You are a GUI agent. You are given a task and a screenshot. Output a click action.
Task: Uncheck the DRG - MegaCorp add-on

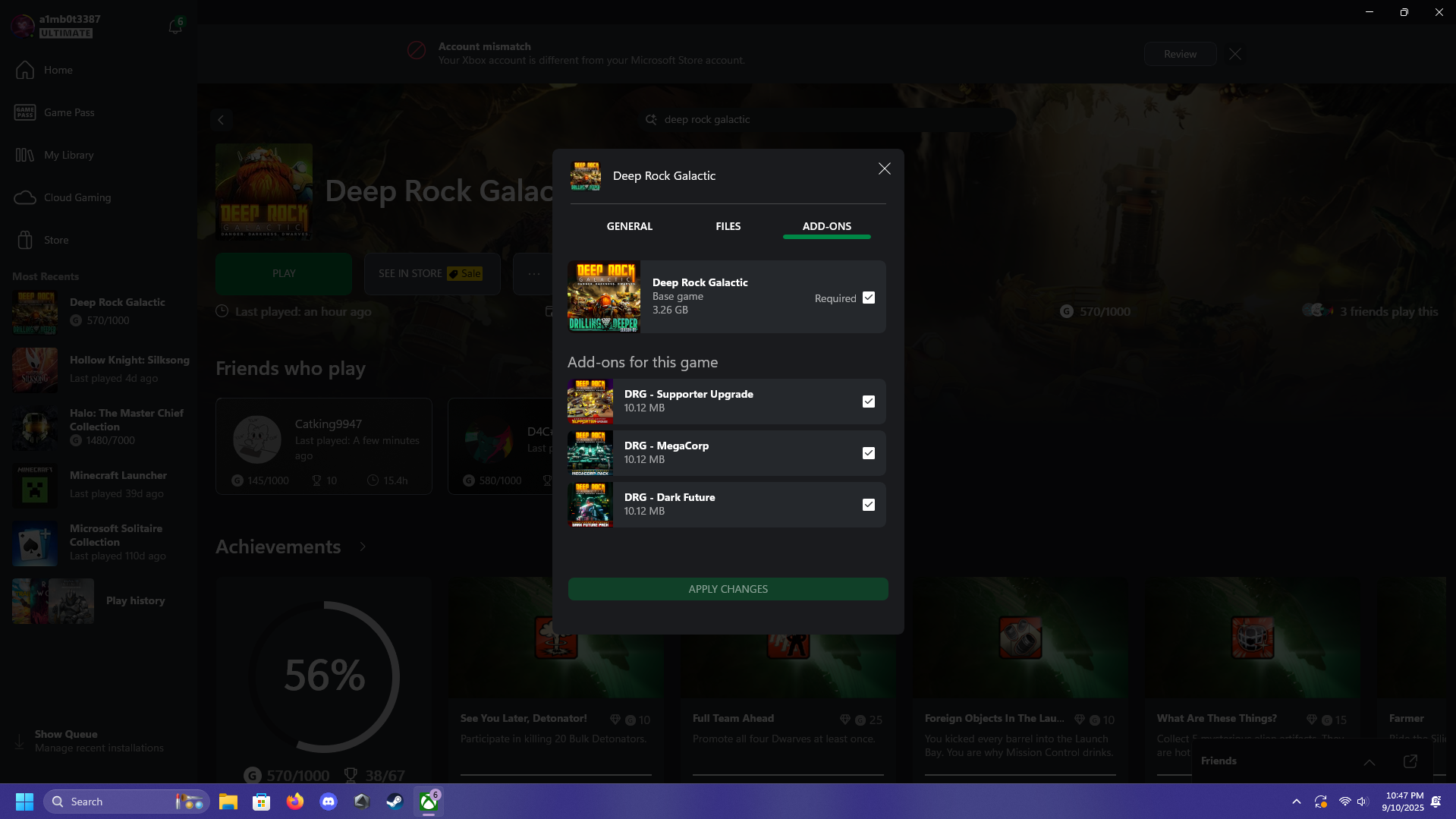click(x=869, y=453)
